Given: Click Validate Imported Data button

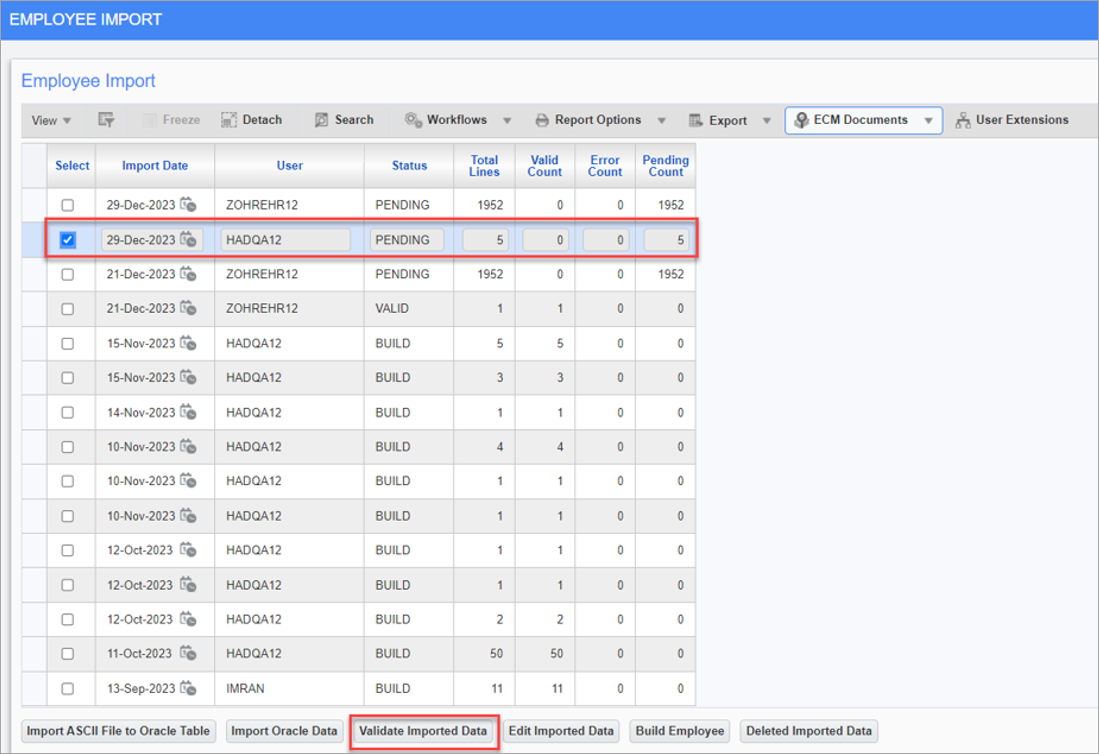Looking at the screenshot, I should coord(423,731).
